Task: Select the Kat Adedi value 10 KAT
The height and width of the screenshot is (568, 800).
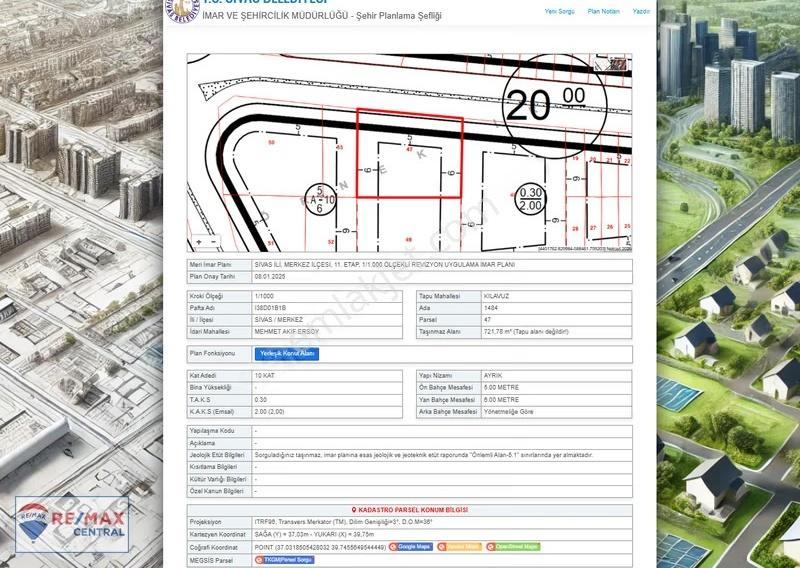Action: tap(264, 376)
